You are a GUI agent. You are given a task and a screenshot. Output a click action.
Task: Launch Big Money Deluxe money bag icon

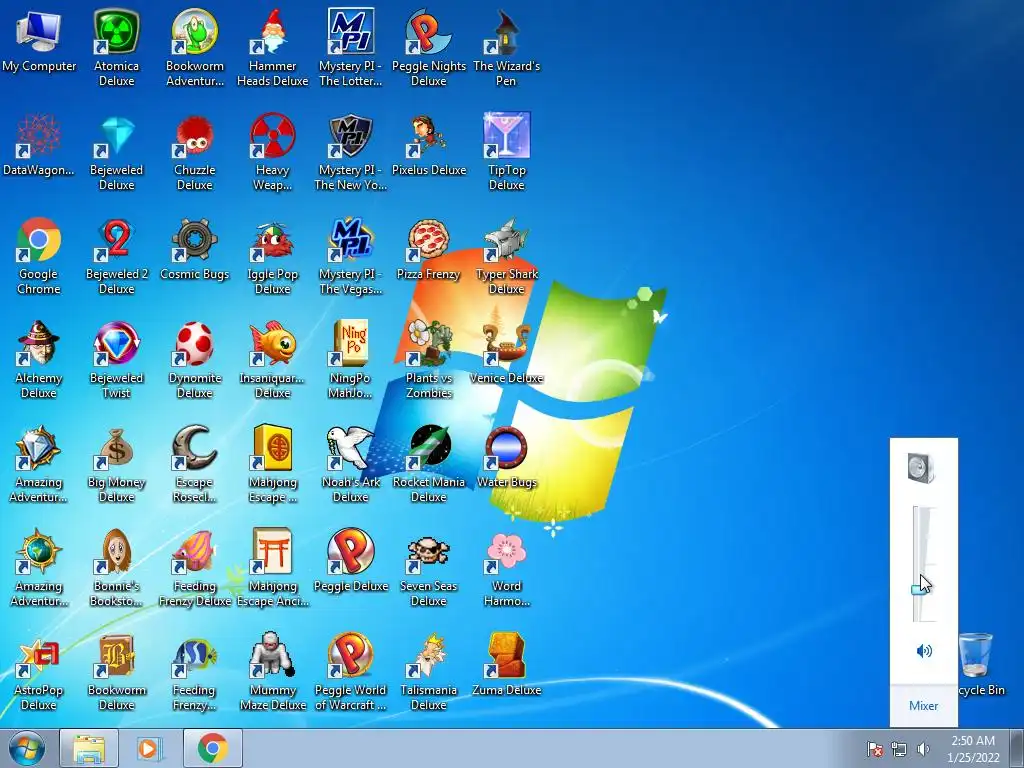tap(116, 464)
